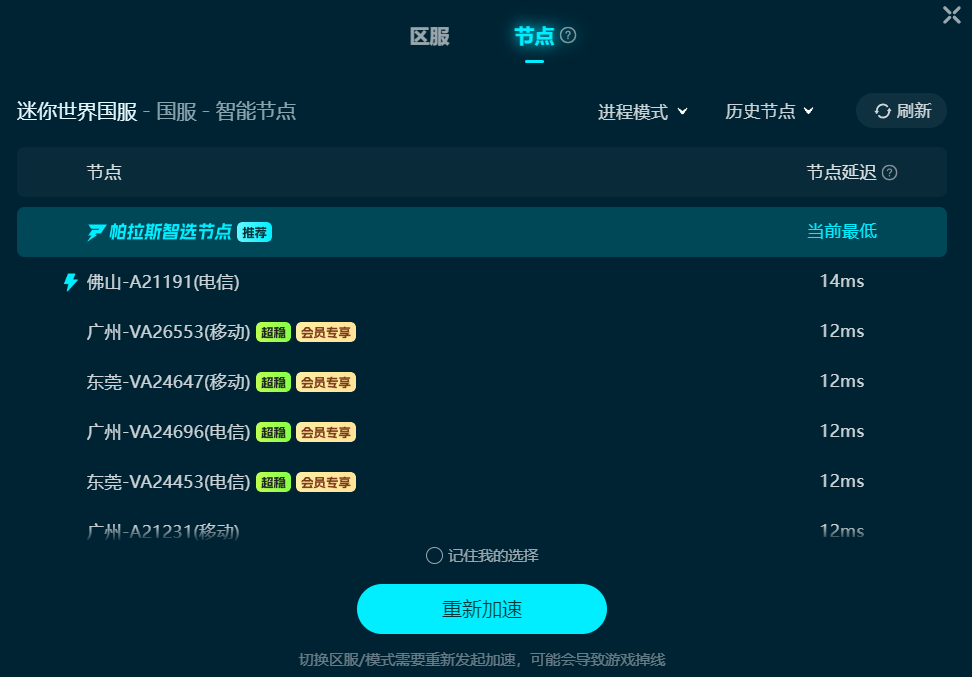
Task: Click the Pallas logo icon in smart node row
Action: (x=96, y=232)
